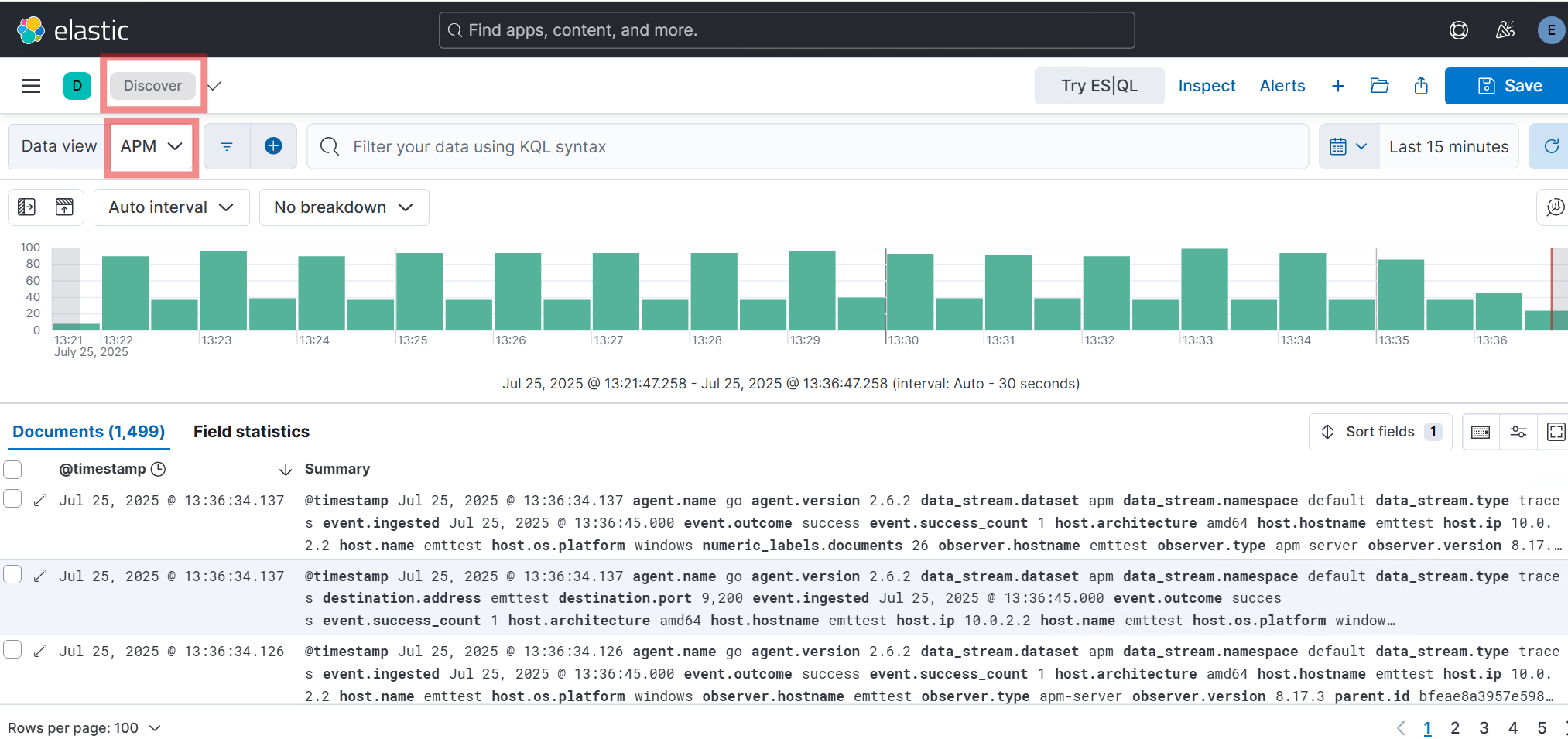Open the APM data view dropdown
The image size is (1568, 739).
(152, 146)
